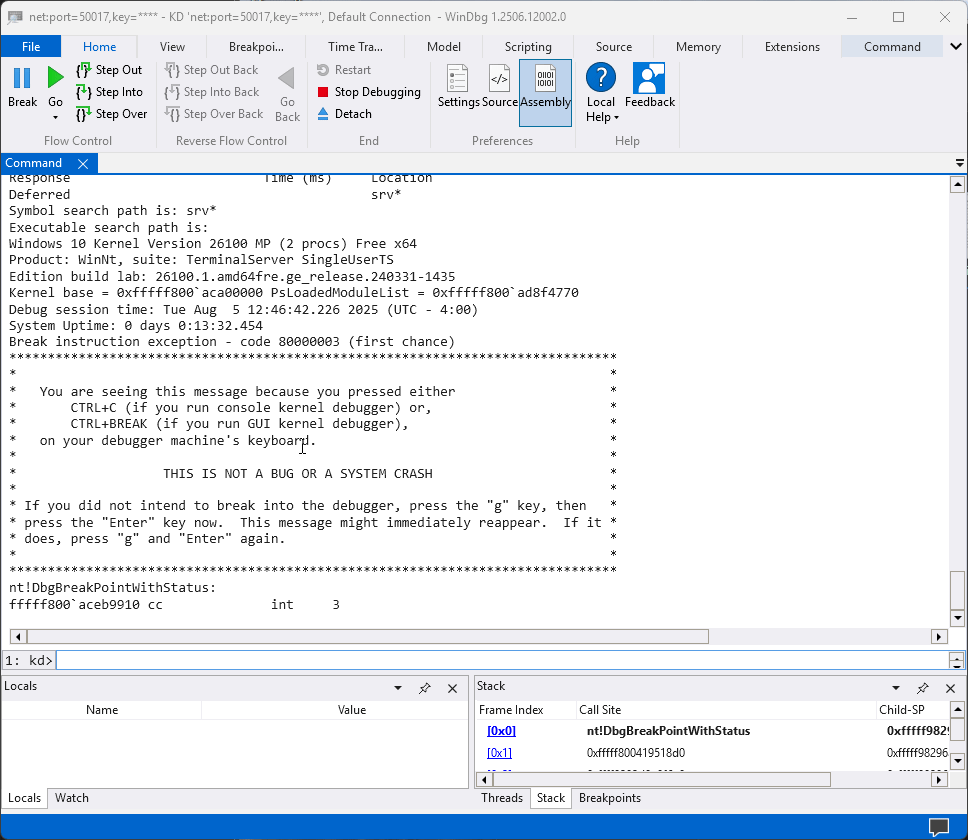Click the Name column header in Locals
This screenshot has height=840, width=968.
coord(102,710)
